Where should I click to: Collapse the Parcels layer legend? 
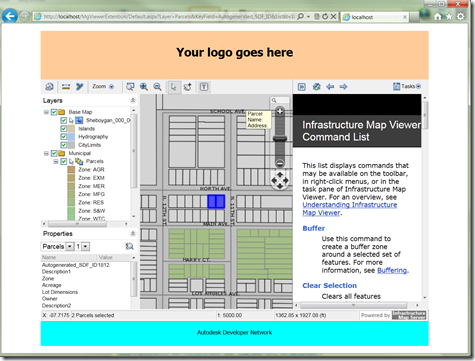(56, 162)
